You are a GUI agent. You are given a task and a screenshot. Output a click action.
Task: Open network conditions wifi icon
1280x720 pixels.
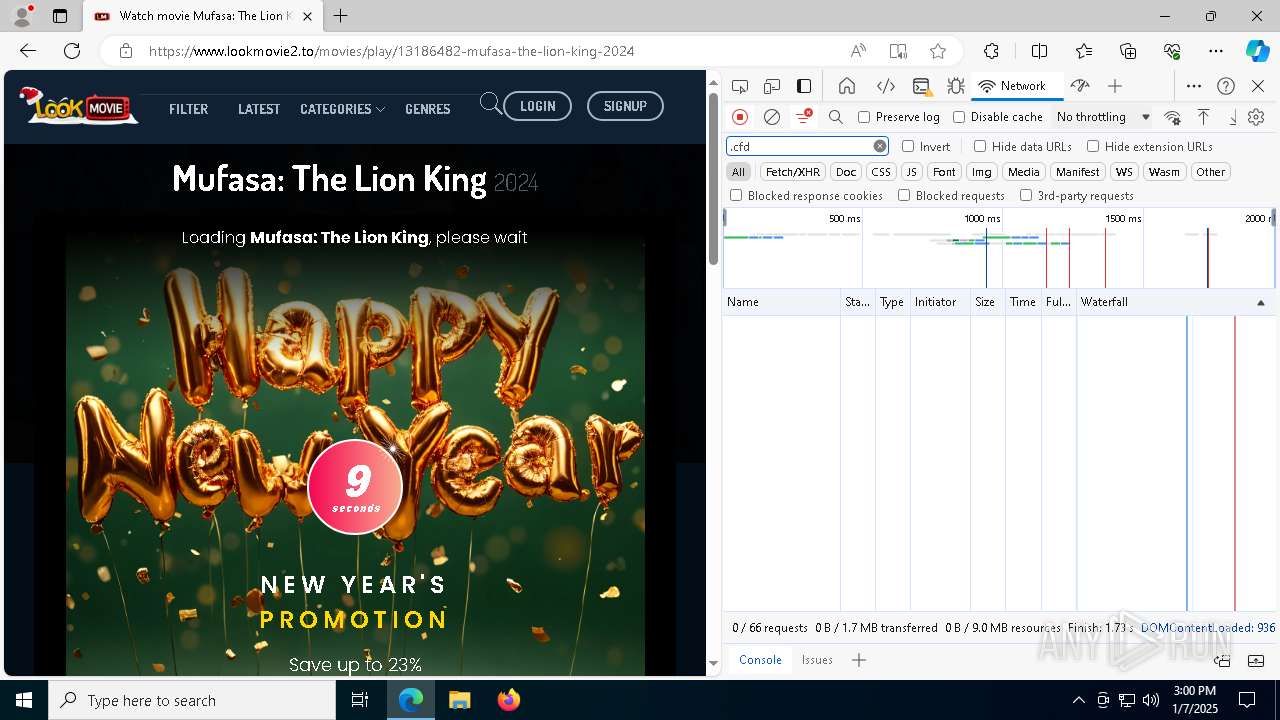tap(1172, 117)
